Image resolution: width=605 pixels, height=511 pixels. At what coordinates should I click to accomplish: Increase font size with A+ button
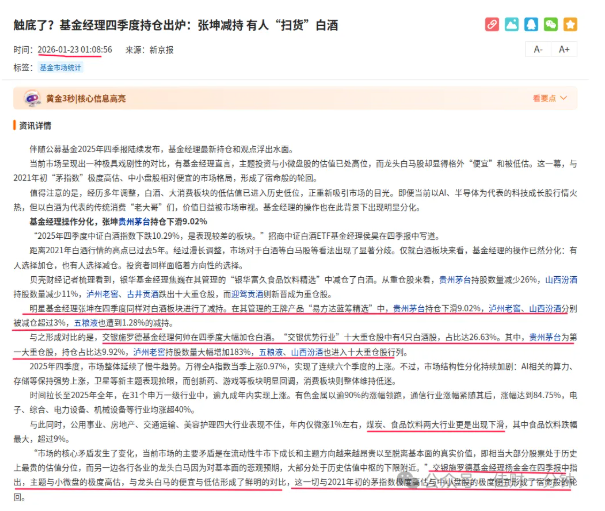[x=564, y=49]
